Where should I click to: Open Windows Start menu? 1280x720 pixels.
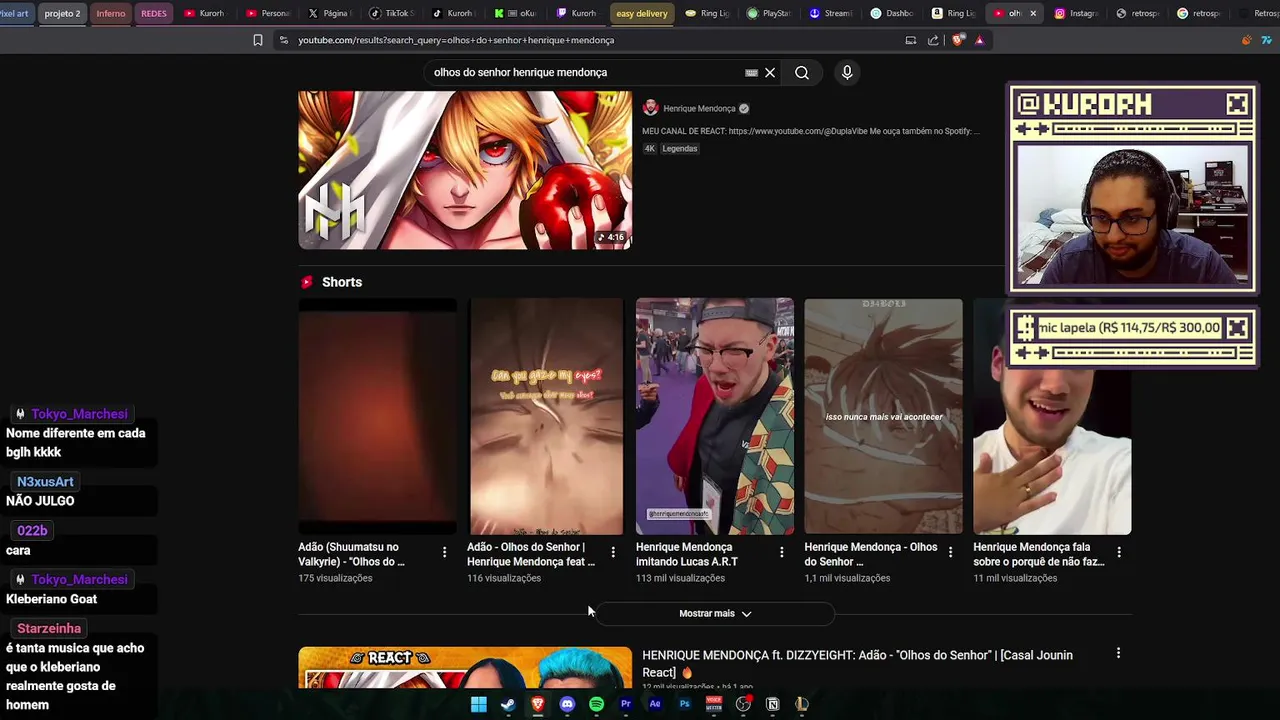click(x=479, y=704)
